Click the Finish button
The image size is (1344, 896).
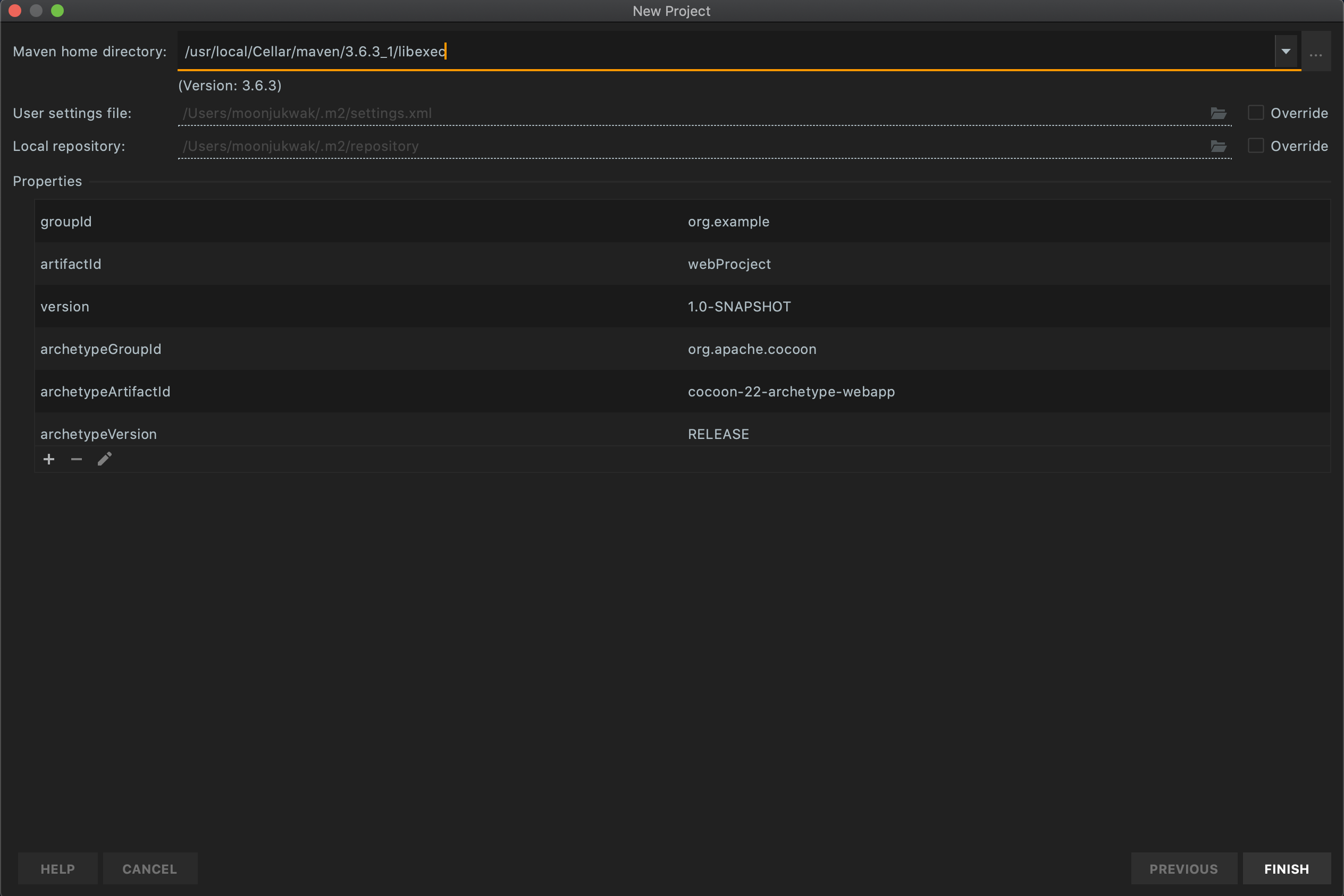point(1286,868)
